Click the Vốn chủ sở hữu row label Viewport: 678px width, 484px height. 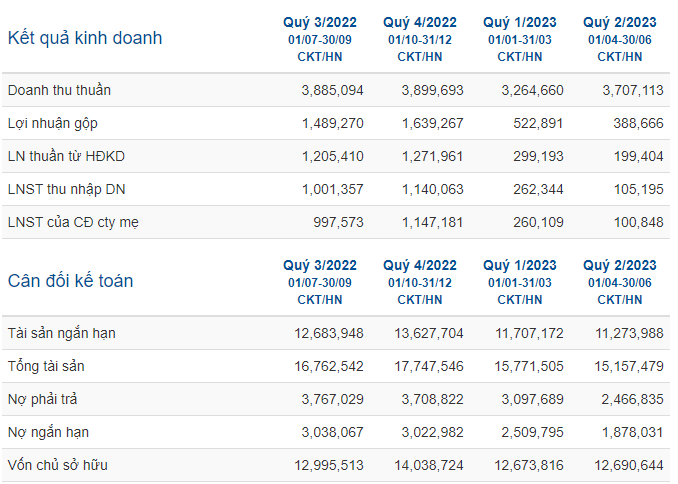[58, 465]
